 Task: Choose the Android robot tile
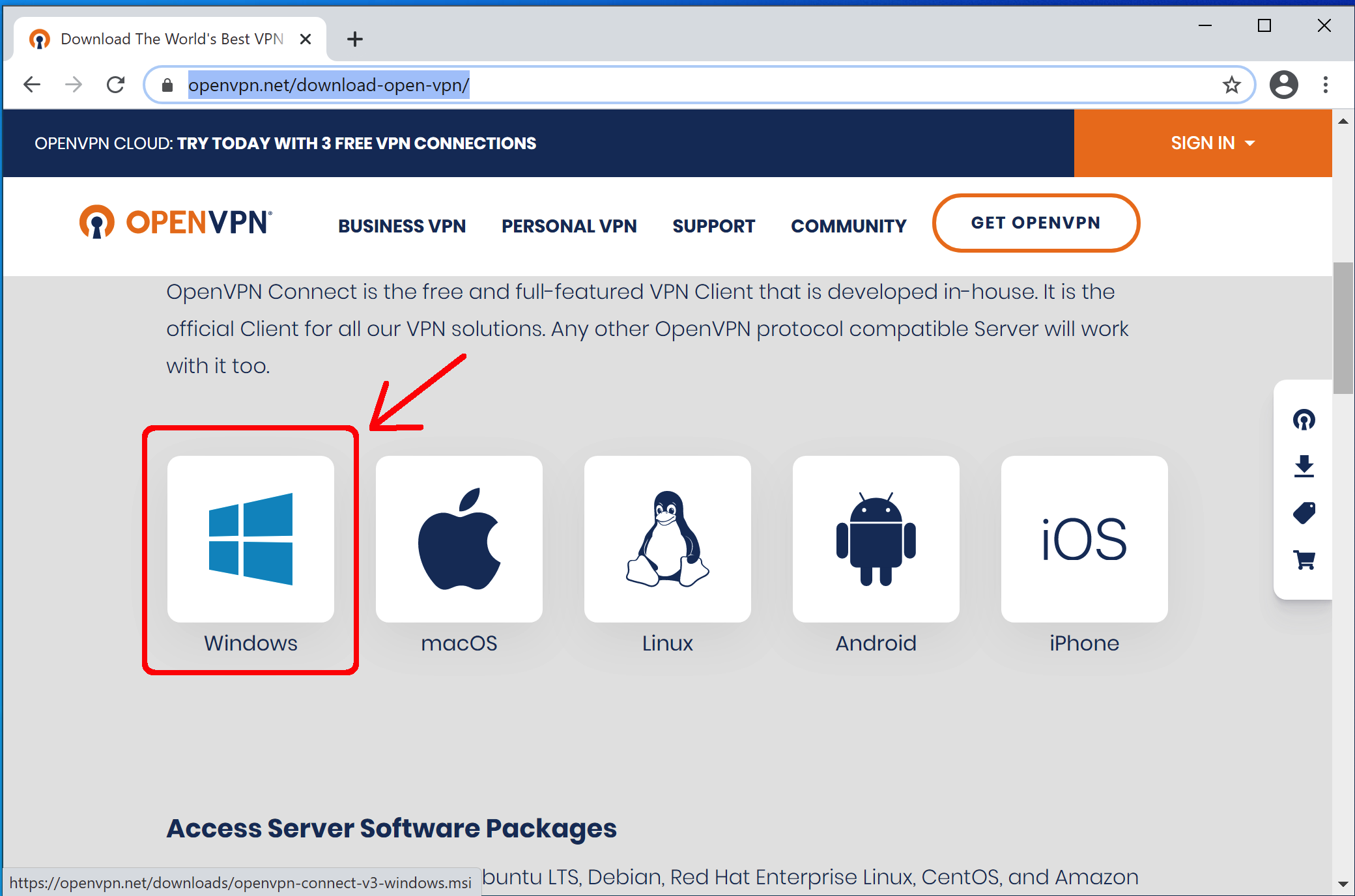(876, 539)
